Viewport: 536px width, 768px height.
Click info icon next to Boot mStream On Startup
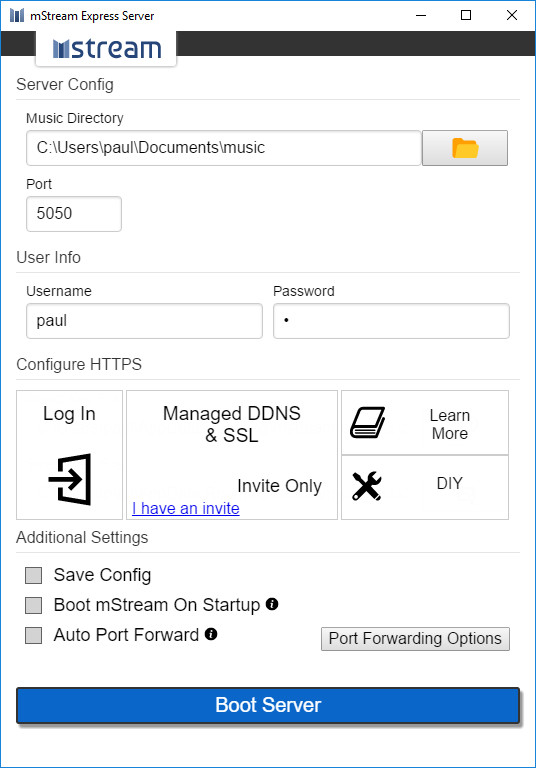[272, 604]
